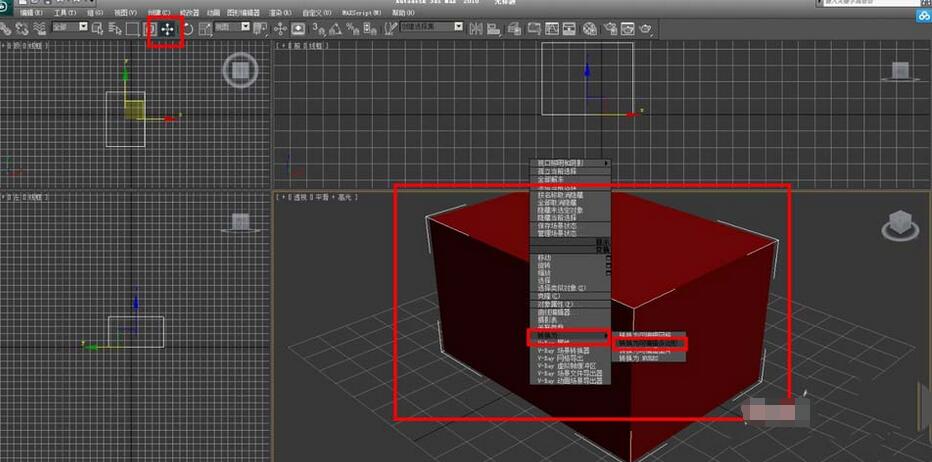Open the Material Editor from toolbar
932x462 pixels.
click(x=588, y=29)
